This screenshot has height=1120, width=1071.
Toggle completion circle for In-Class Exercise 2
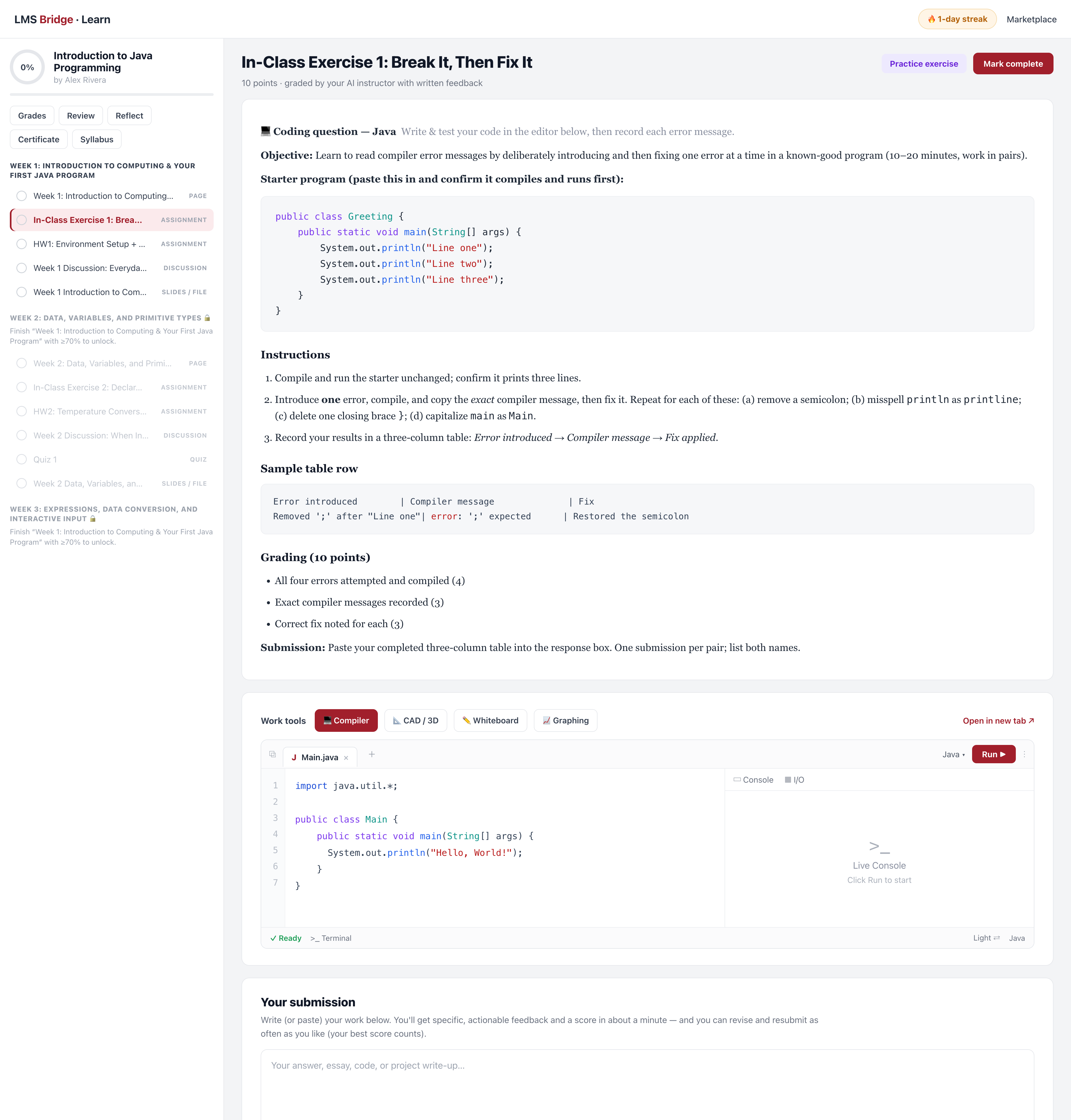[22, 387]
